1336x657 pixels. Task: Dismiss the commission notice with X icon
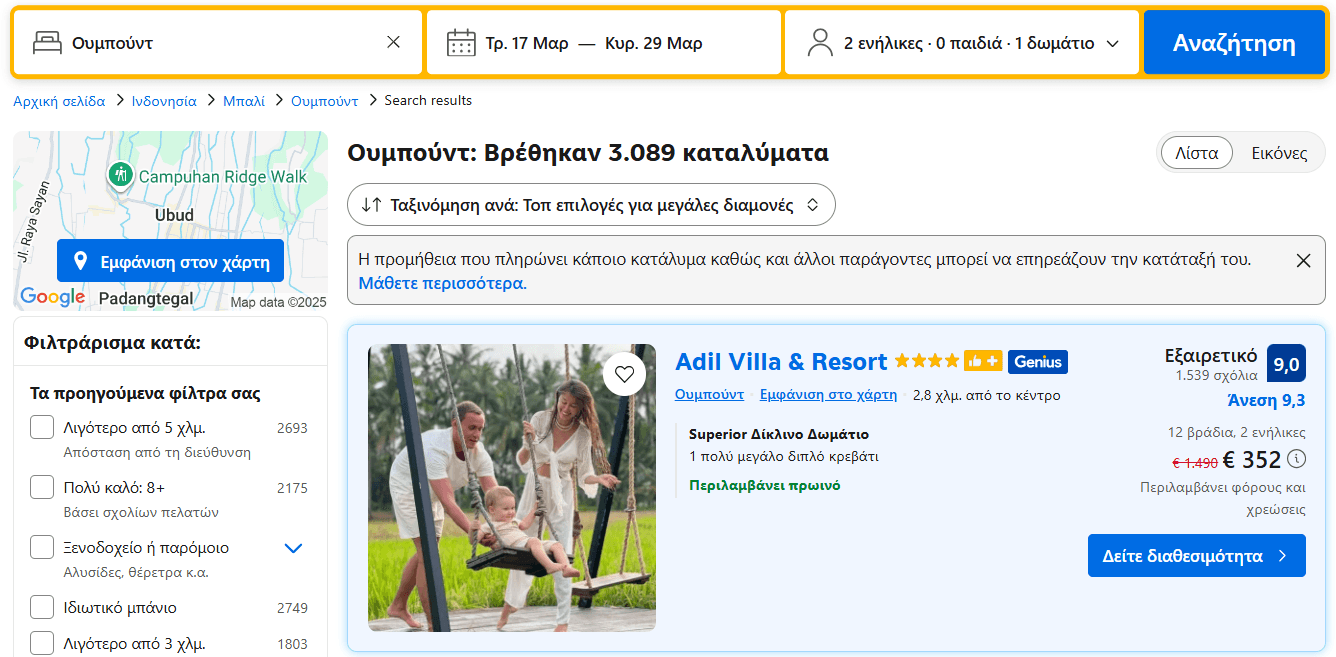point(1303,261)
